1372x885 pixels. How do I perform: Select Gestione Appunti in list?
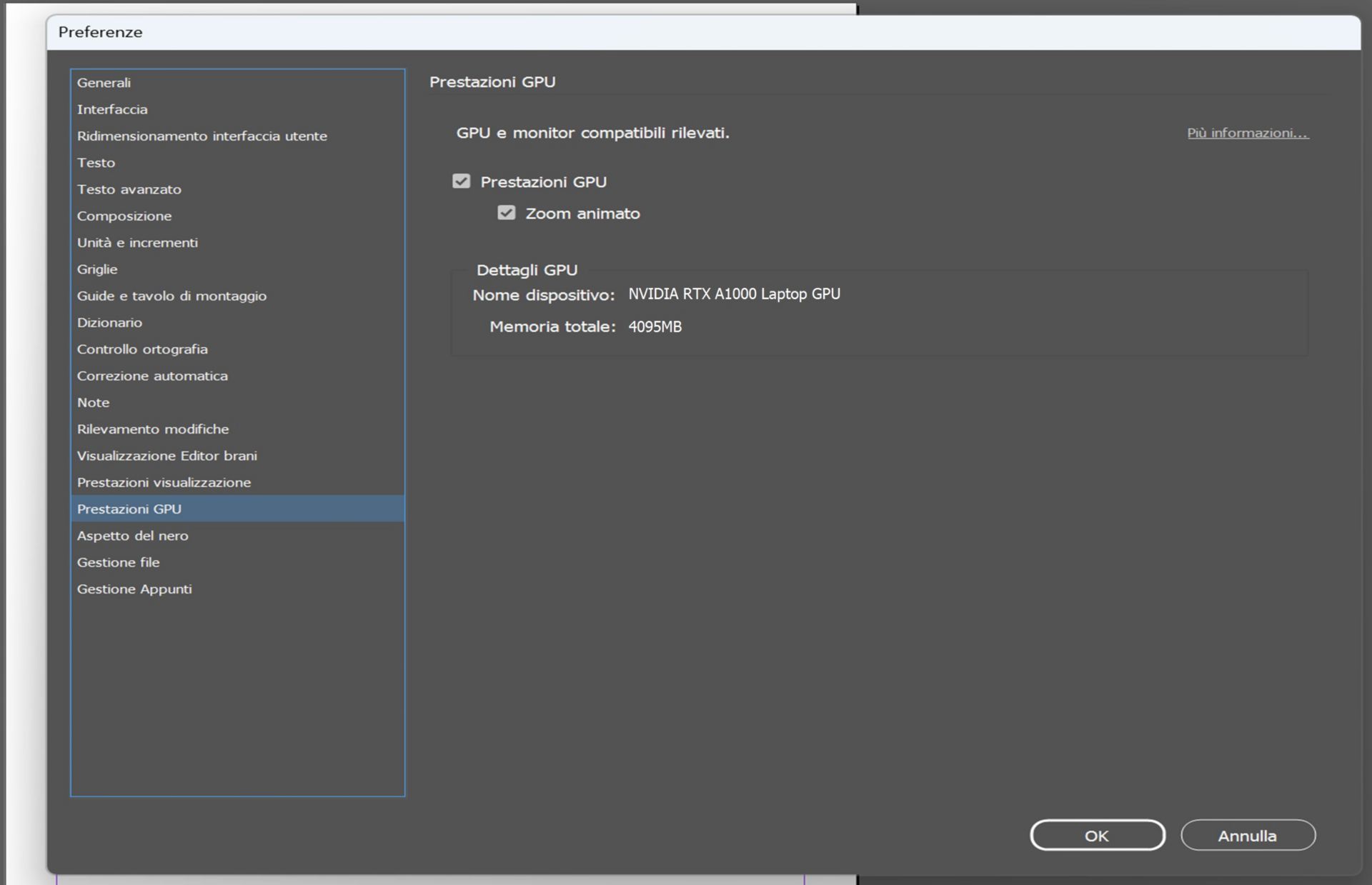pyautogui.click(x=134, y=589)
